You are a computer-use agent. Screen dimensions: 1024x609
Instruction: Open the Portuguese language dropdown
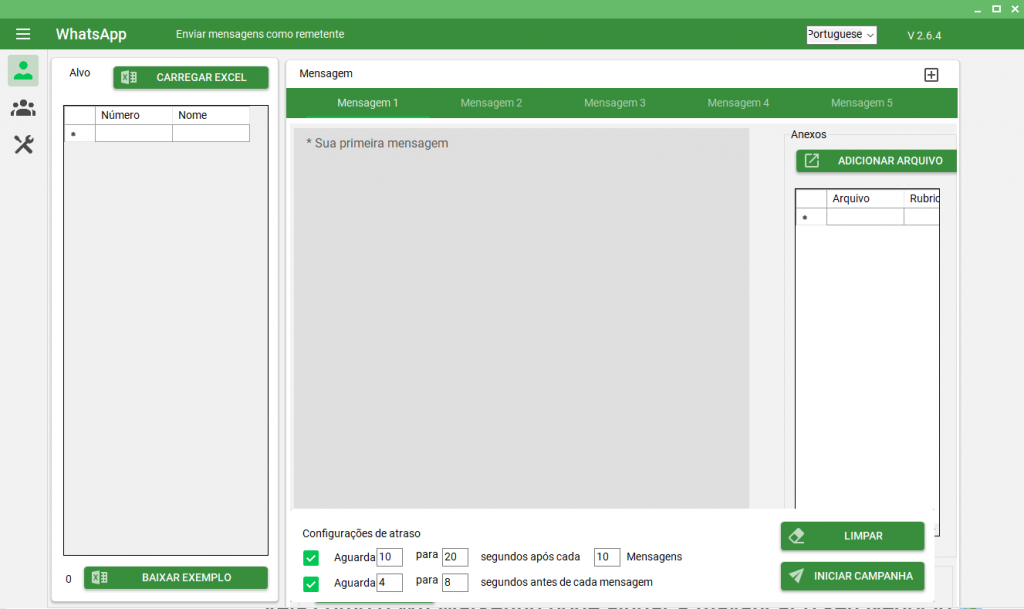841,35
